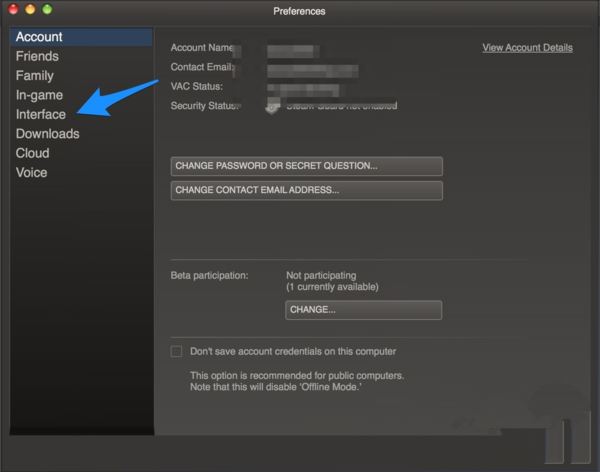This screenshot has height=472, width=600.
Task: Zoom the window with the green button
Action: tap(47, 9)
